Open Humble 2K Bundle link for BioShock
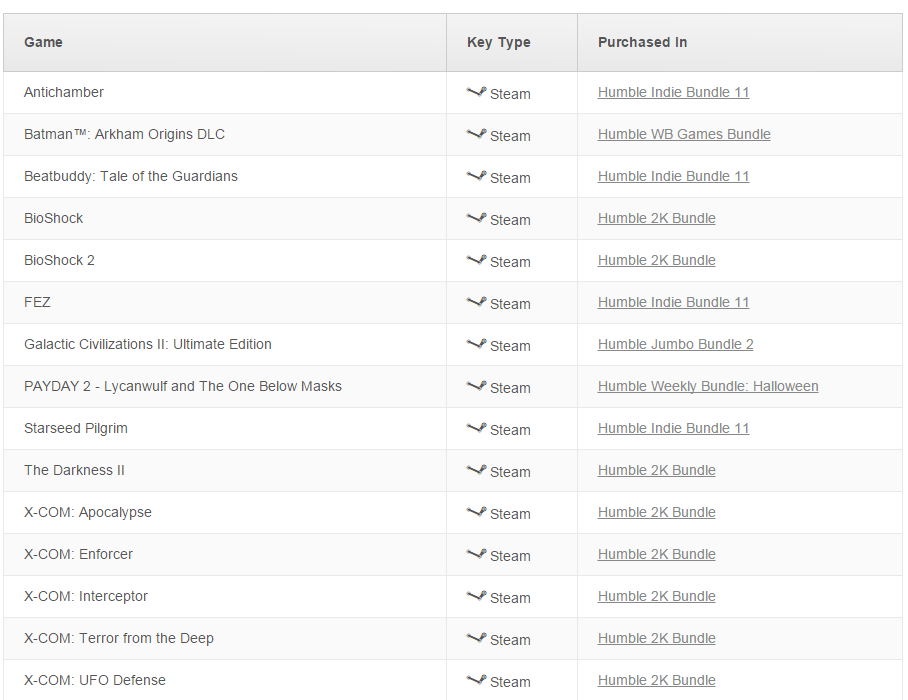The height and width of the screenshot is (700, 908). [657, 218]
